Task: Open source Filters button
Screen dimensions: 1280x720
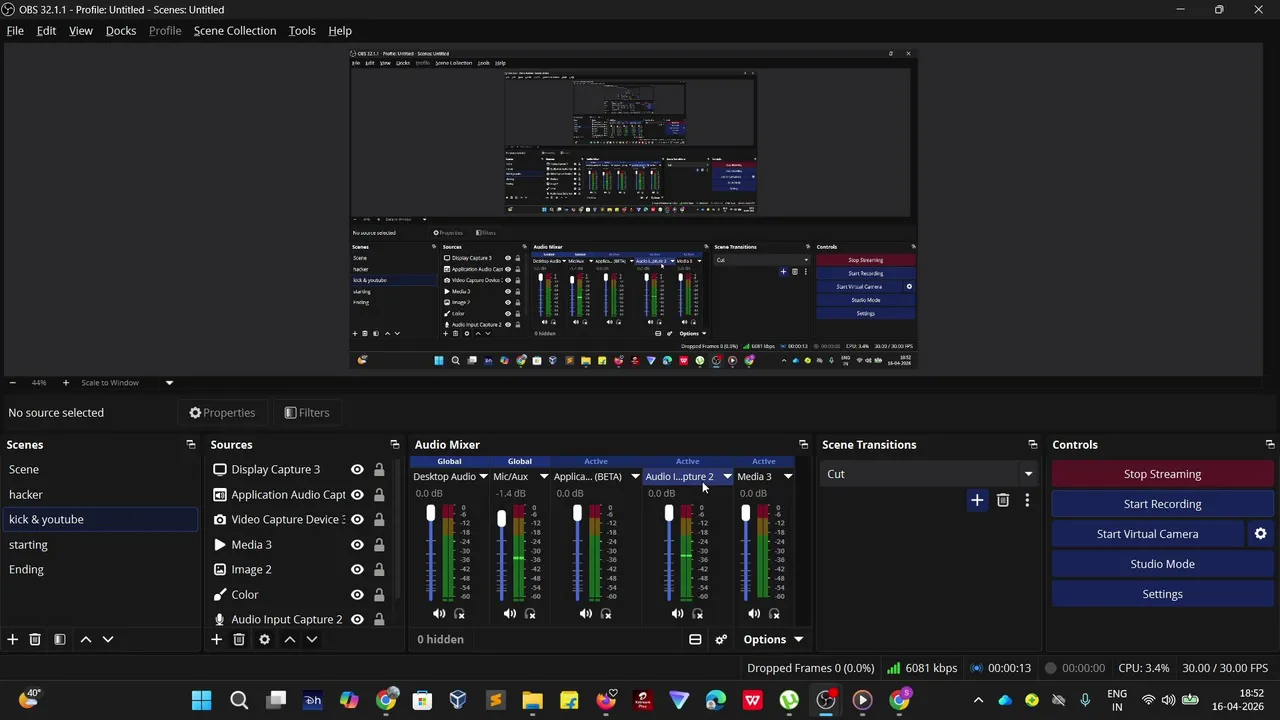Action: [307, 412]
